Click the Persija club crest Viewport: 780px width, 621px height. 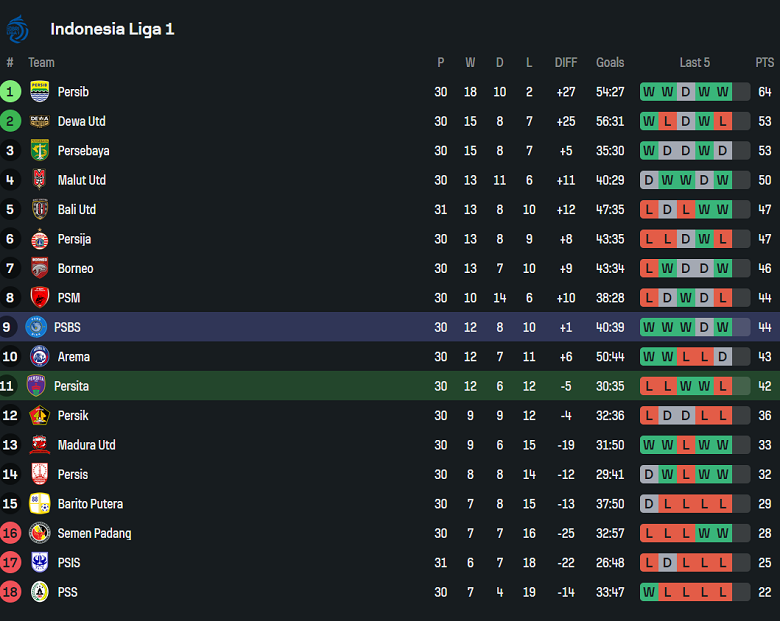[40, 239]
